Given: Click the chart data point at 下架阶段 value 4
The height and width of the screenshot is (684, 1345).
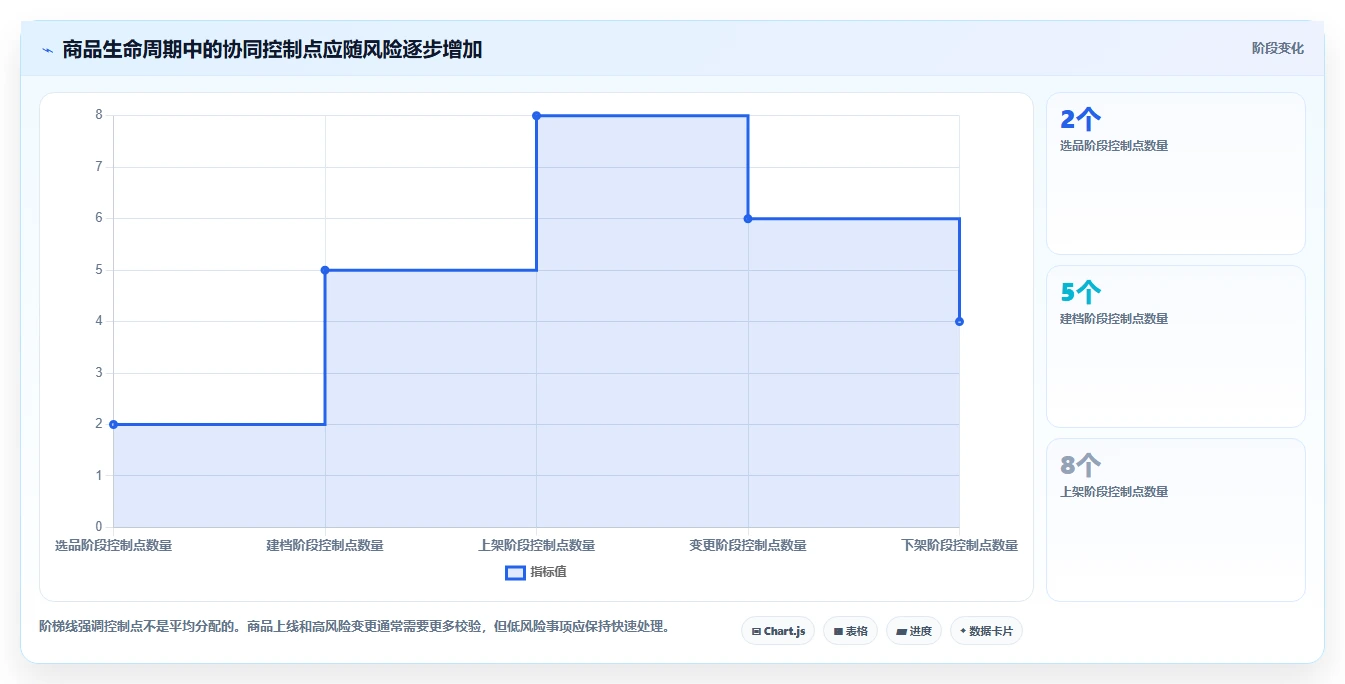Looking at the screenshot, I should tap(959, 321).
